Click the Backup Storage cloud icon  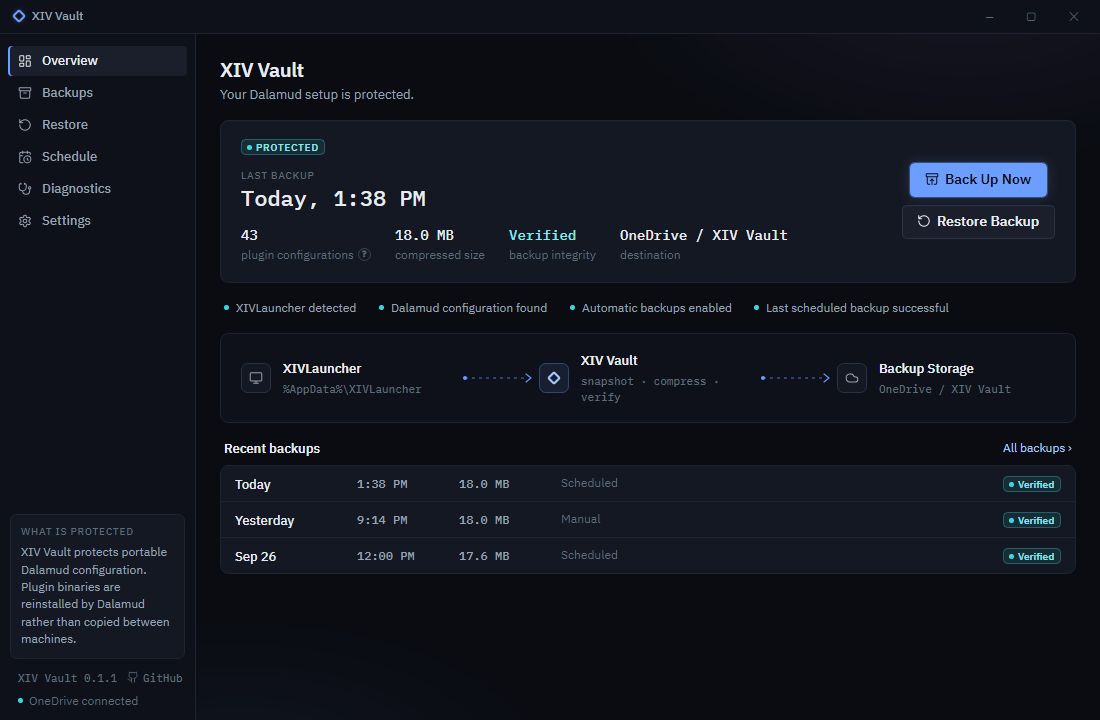pyautogui.click(x=852, y=378)
